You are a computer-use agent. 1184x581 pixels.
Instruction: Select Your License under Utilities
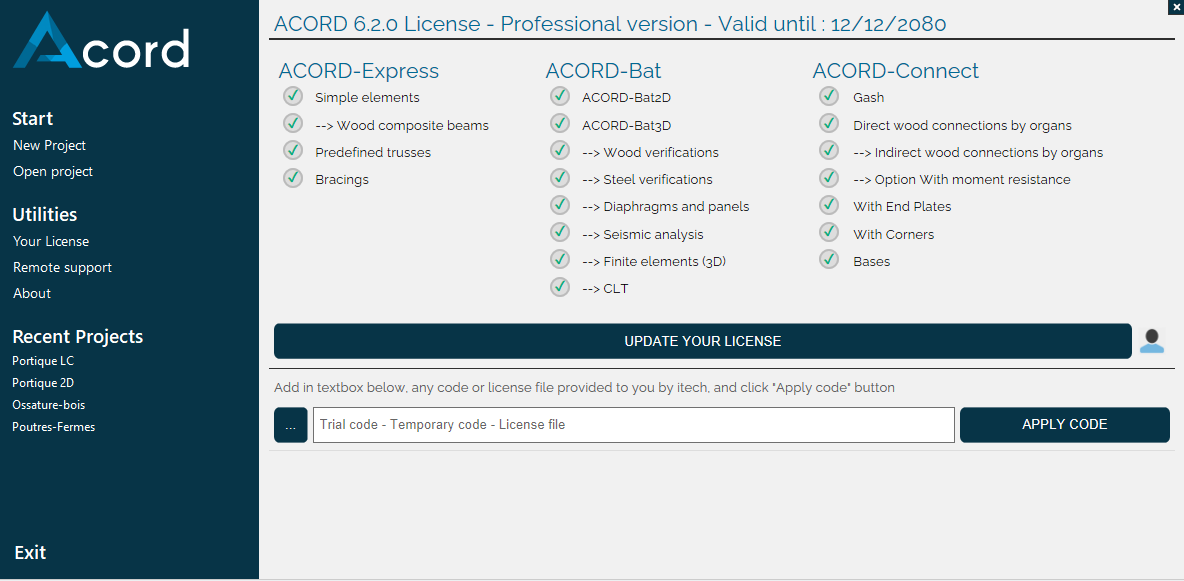point(50,241)
